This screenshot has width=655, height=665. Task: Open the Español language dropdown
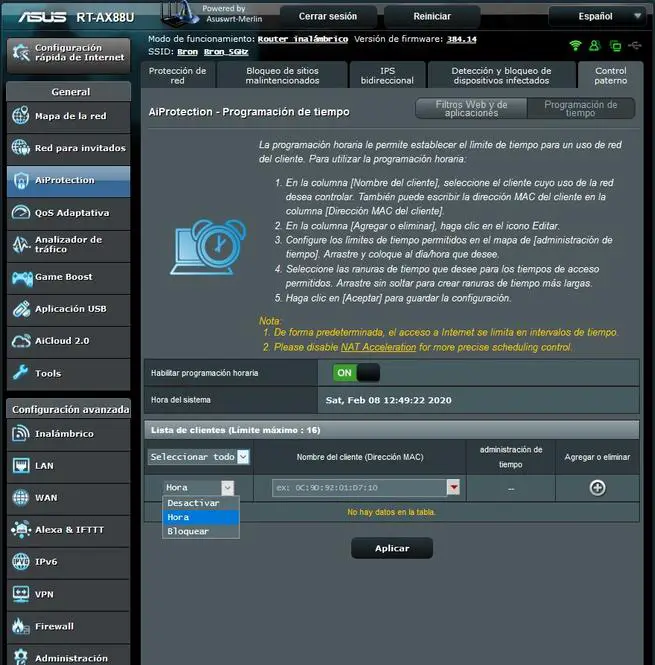click(x=597, y=17)
